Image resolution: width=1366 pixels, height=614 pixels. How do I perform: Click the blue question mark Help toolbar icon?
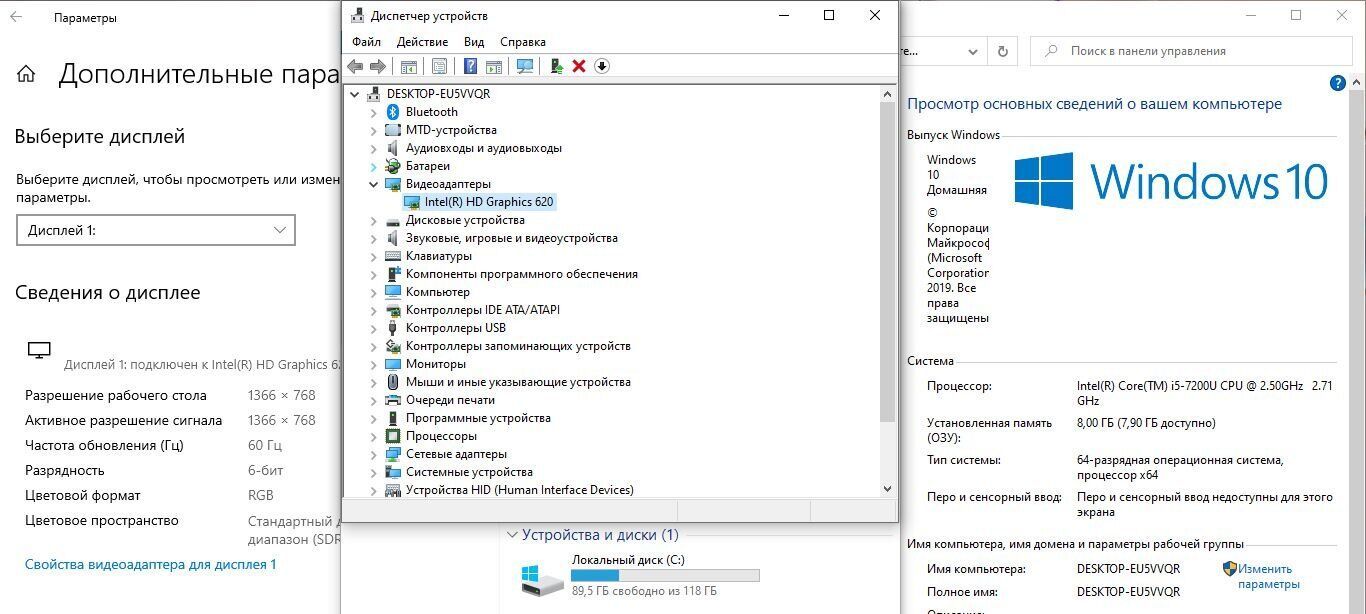point(470,66)
